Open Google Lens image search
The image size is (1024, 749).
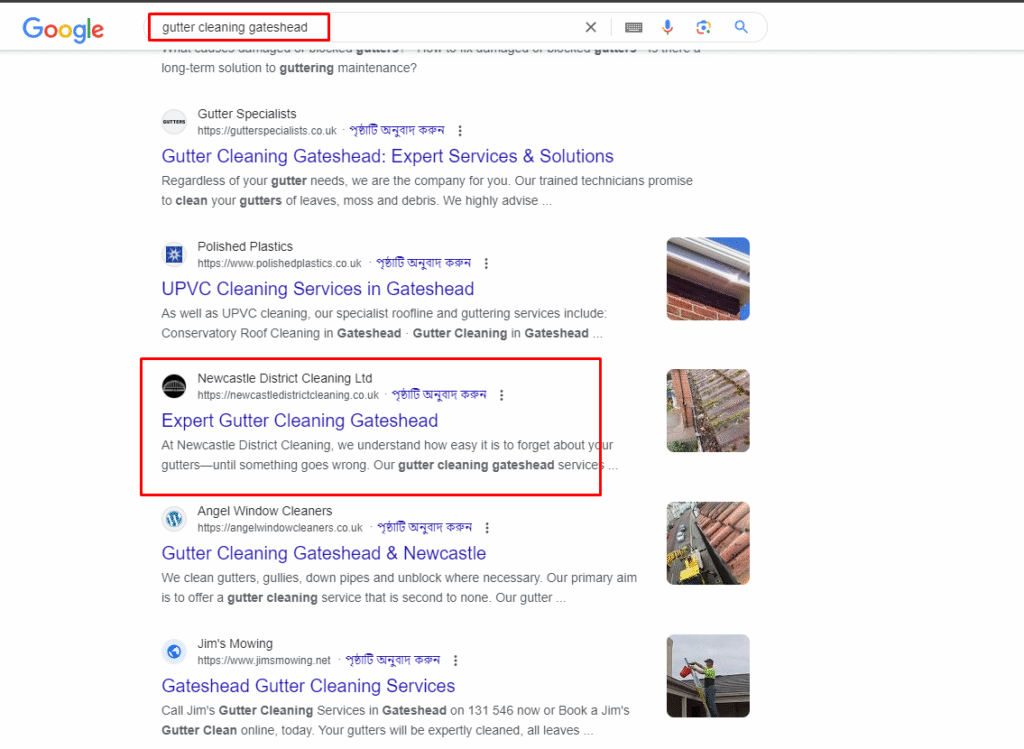(x=703, y=27)
